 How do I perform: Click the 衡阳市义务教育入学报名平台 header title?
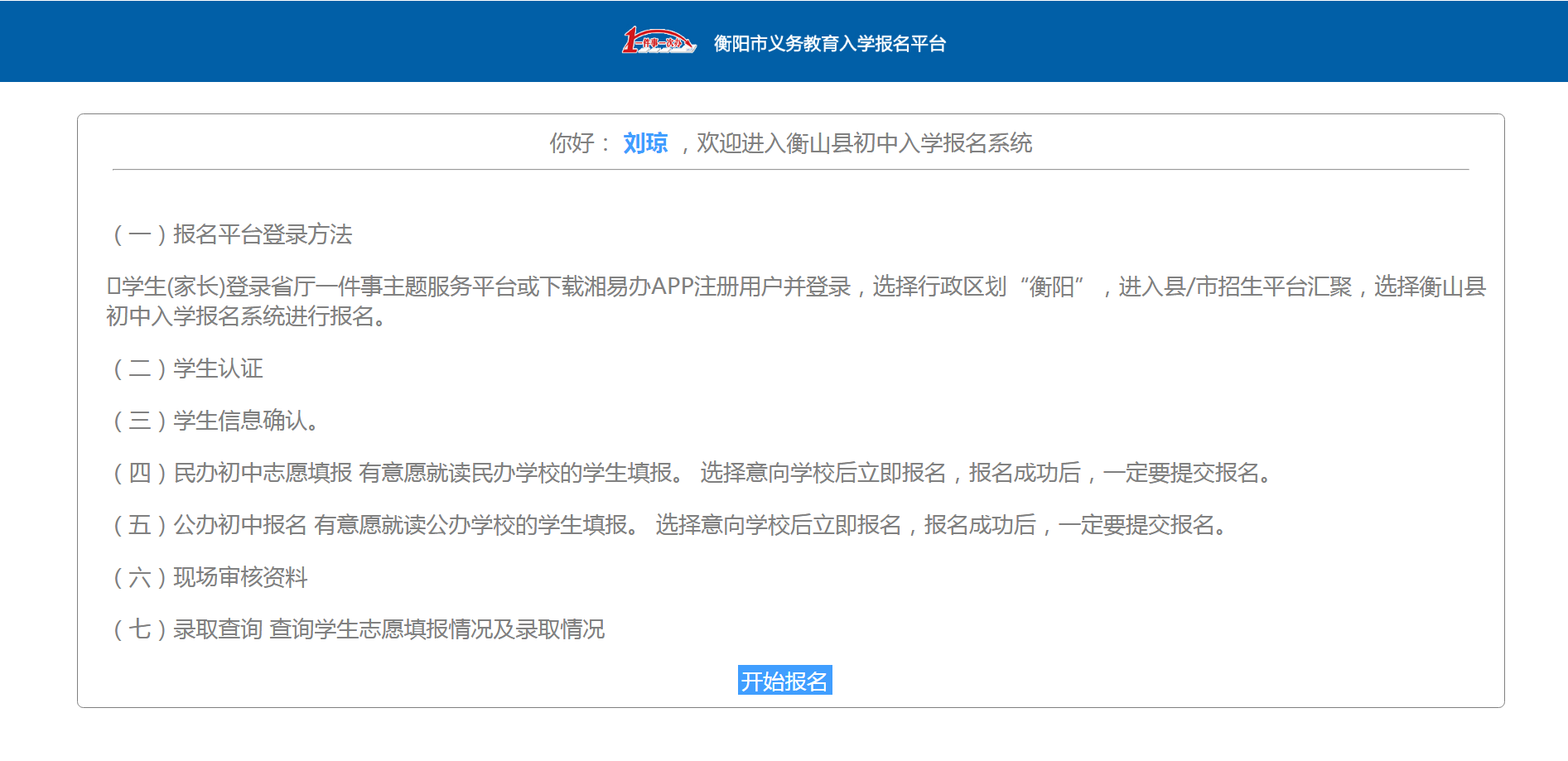[x=829, y=44]
